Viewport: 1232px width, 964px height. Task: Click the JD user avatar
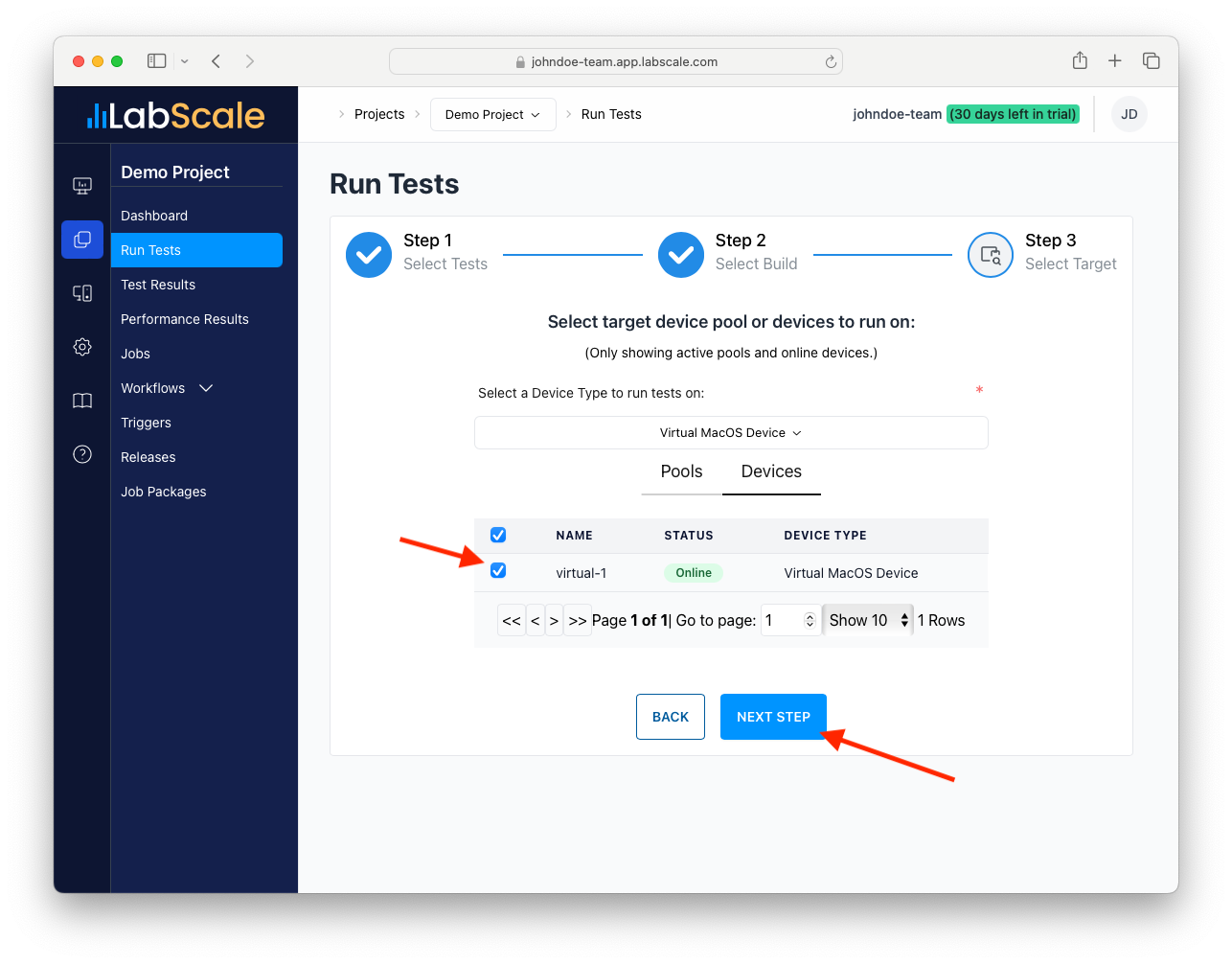1129,114
